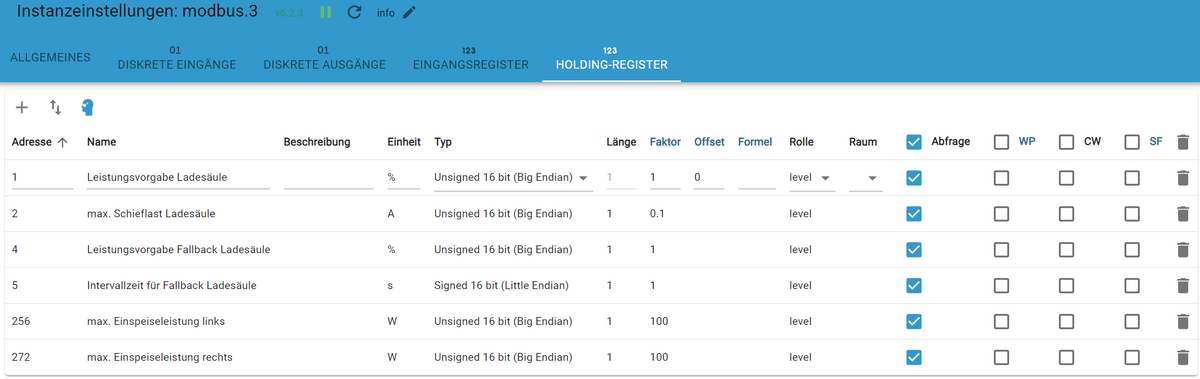Open the Raum dropdown in first row
This screenshot has height=379, width=1200.
pos(865,178)
